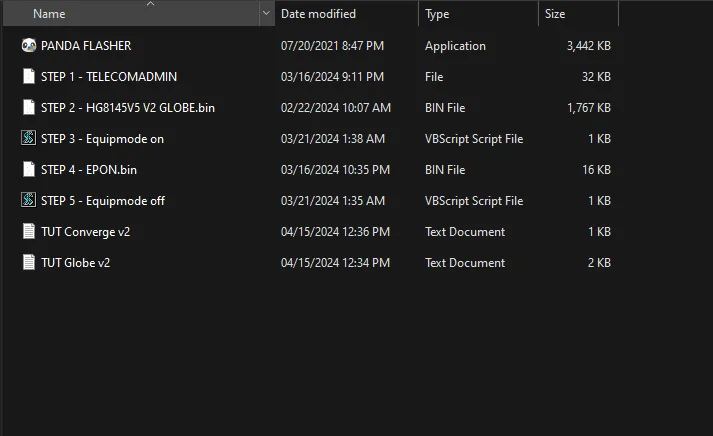Click Text Document type for TUT Globe v2
Image resolution: width=713 pixels, height=436 pixels.
point(465,263)
